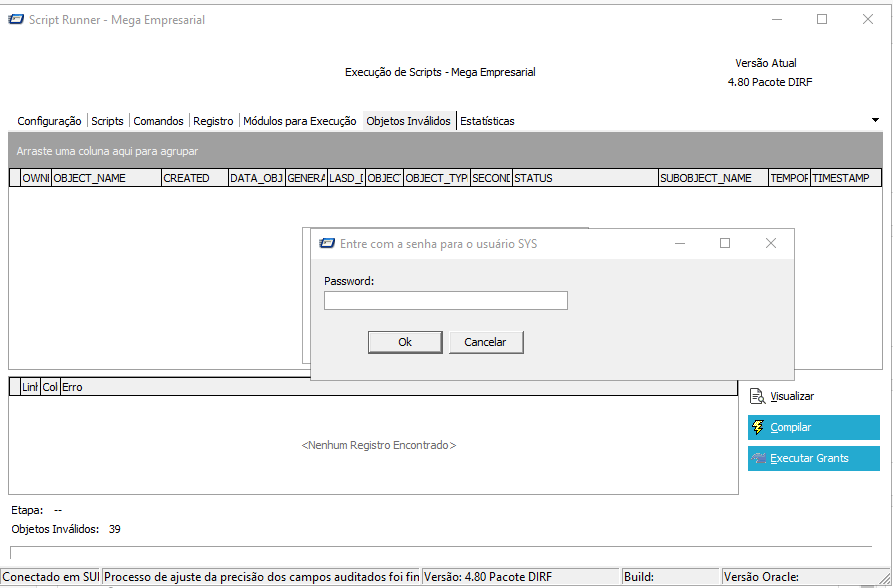Click 'Conectado em SUI' status bar entry

(51, 577)
